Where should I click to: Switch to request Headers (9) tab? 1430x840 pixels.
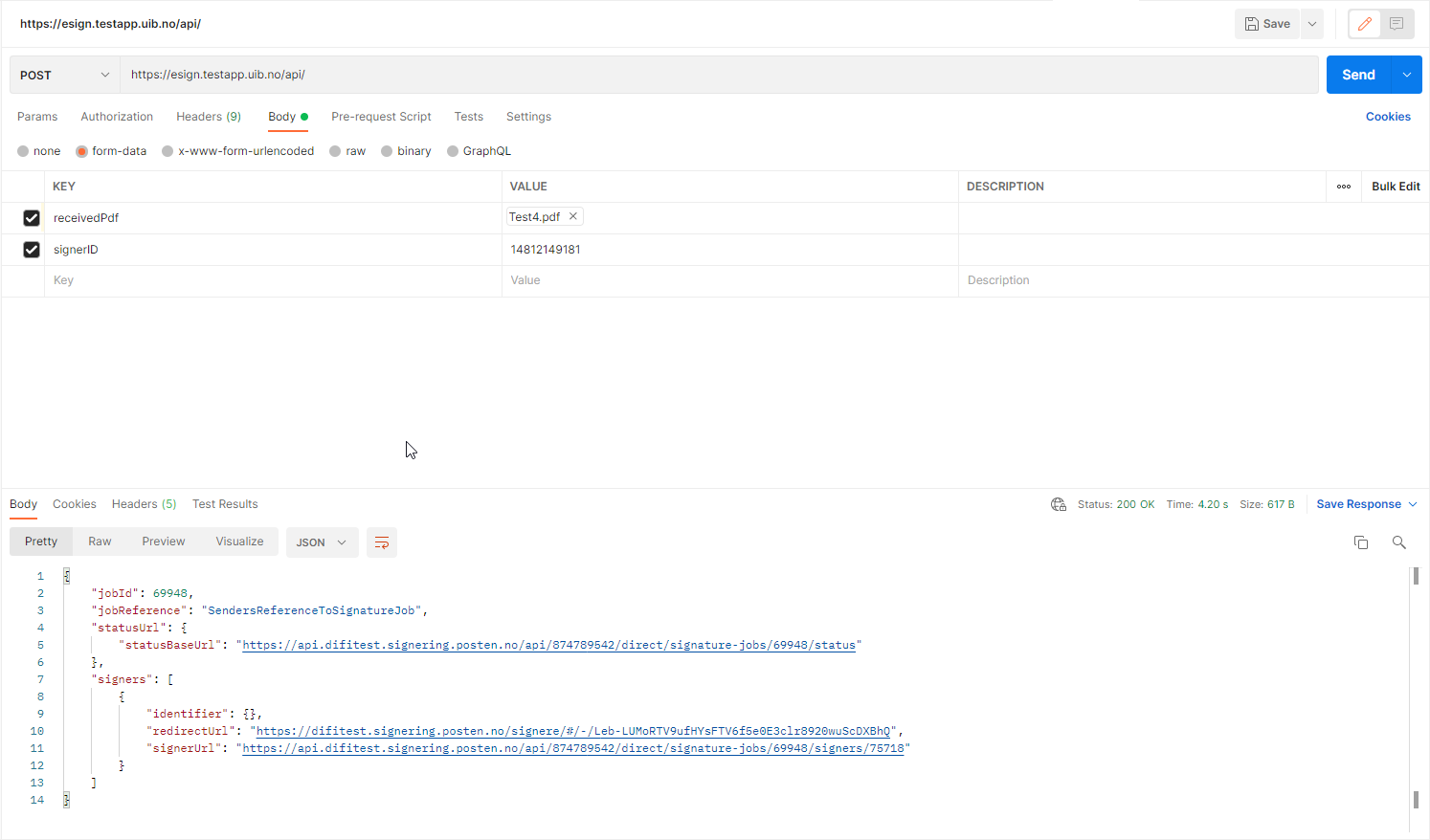[209, 117]
